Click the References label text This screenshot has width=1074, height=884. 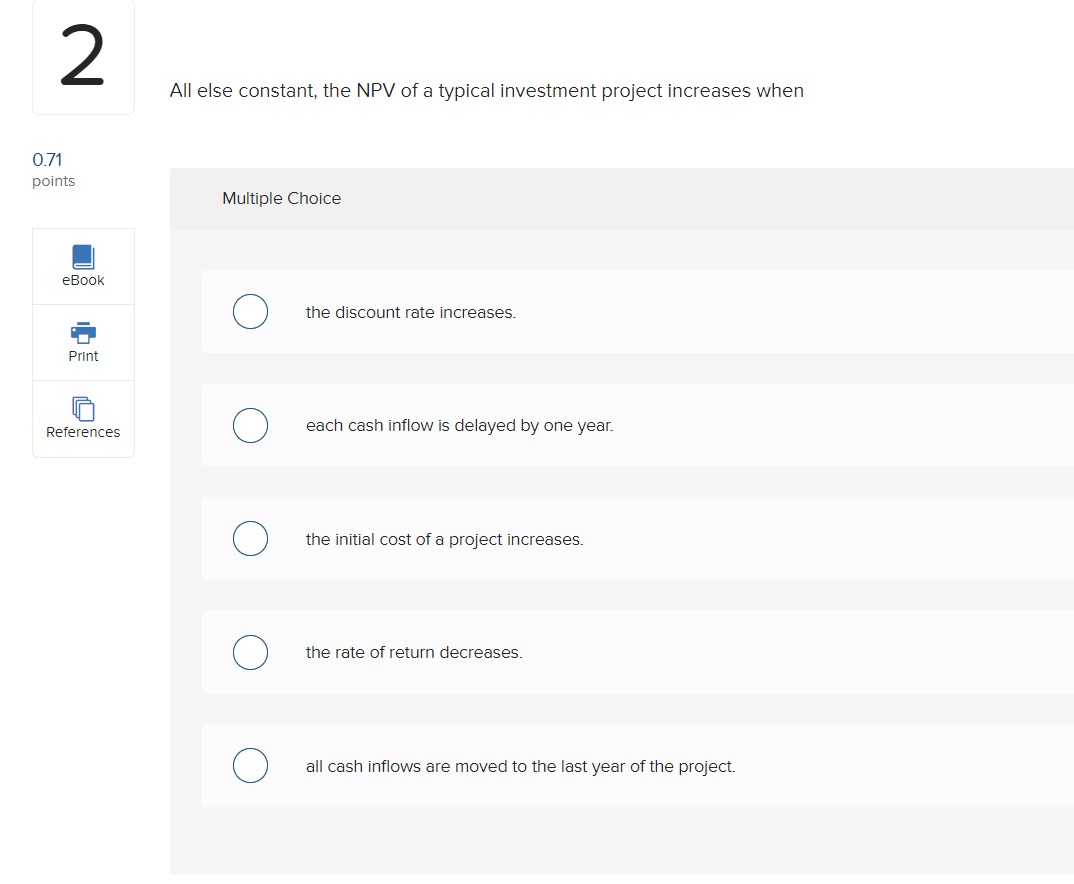click(83, 432)
